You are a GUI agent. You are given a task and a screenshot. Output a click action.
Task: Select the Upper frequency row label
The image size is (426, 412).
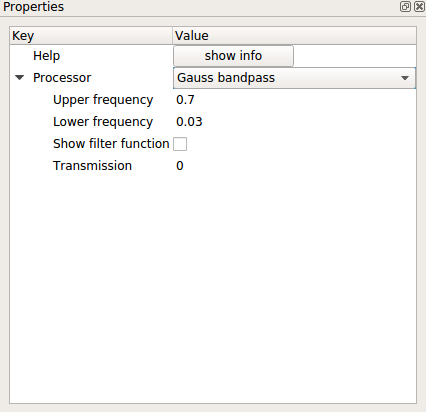click(x=103, y=100)
